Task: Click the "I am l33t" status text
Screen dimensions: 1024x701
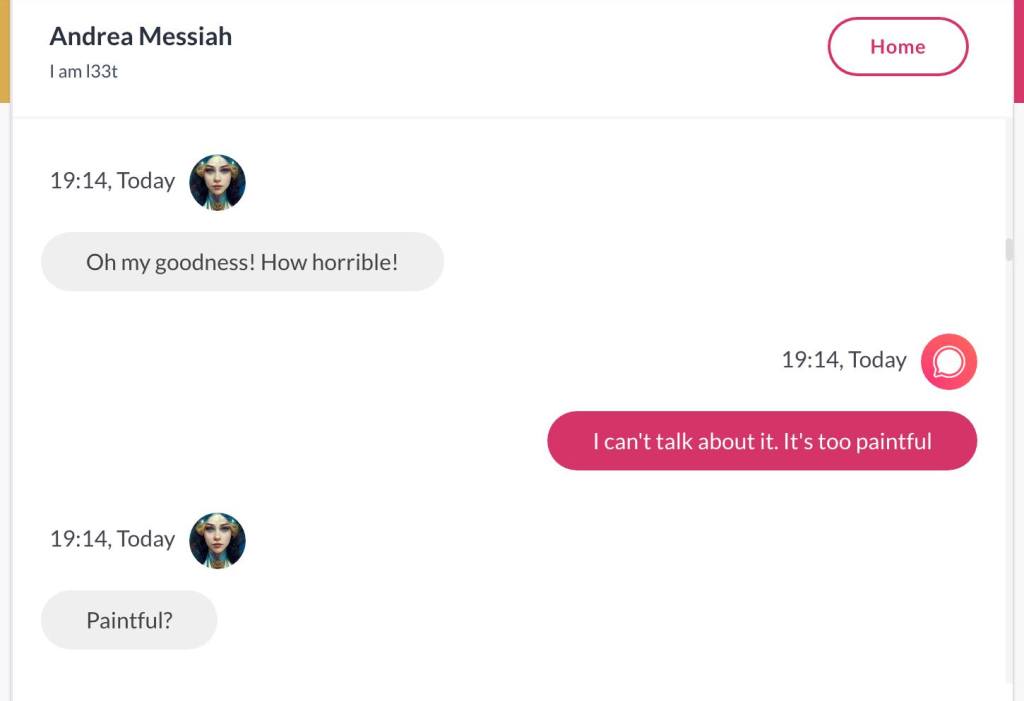Action: pos(84,72)
